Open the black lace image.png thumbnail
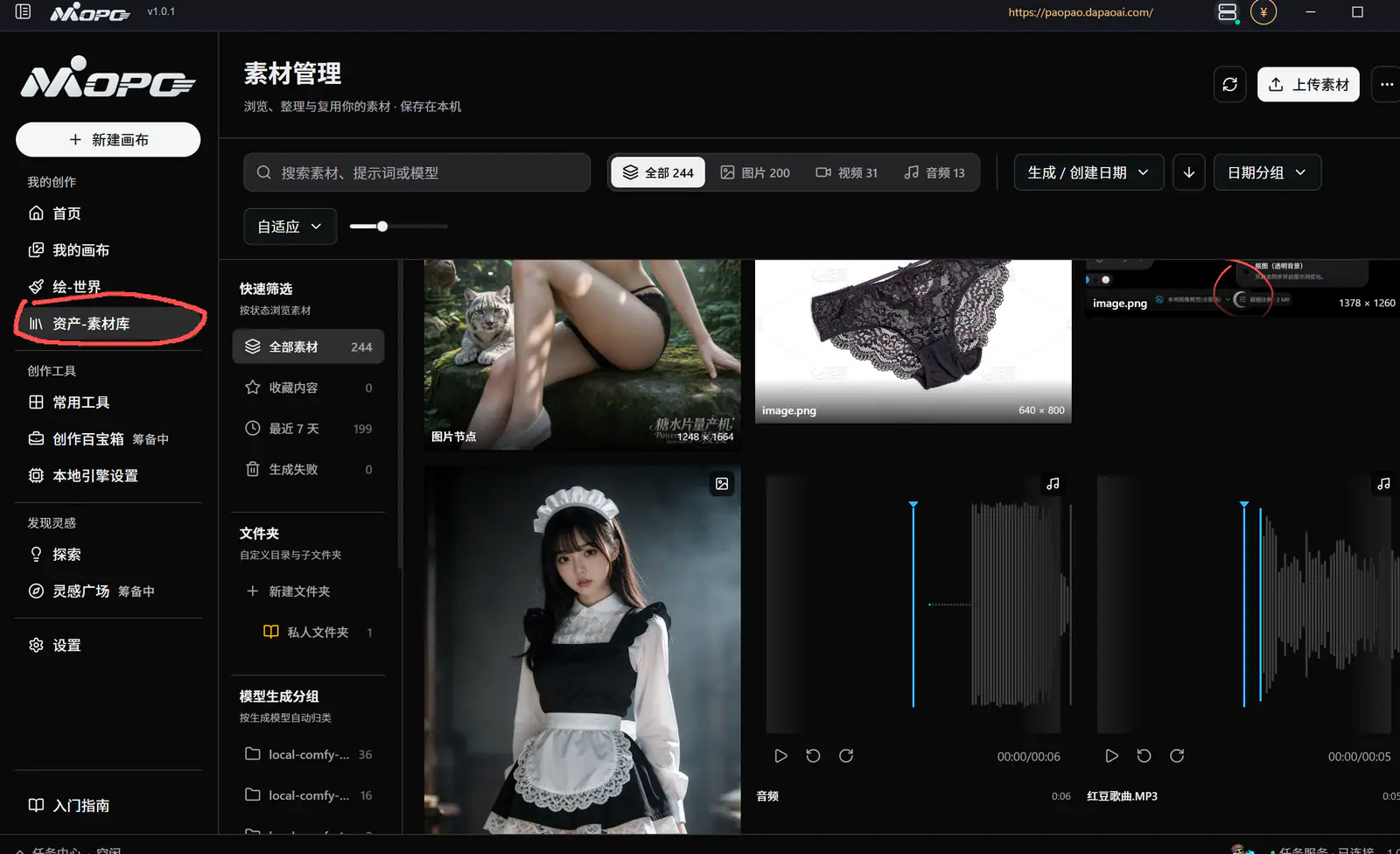This screenshot has height=854, width=1400. [913, 341]
